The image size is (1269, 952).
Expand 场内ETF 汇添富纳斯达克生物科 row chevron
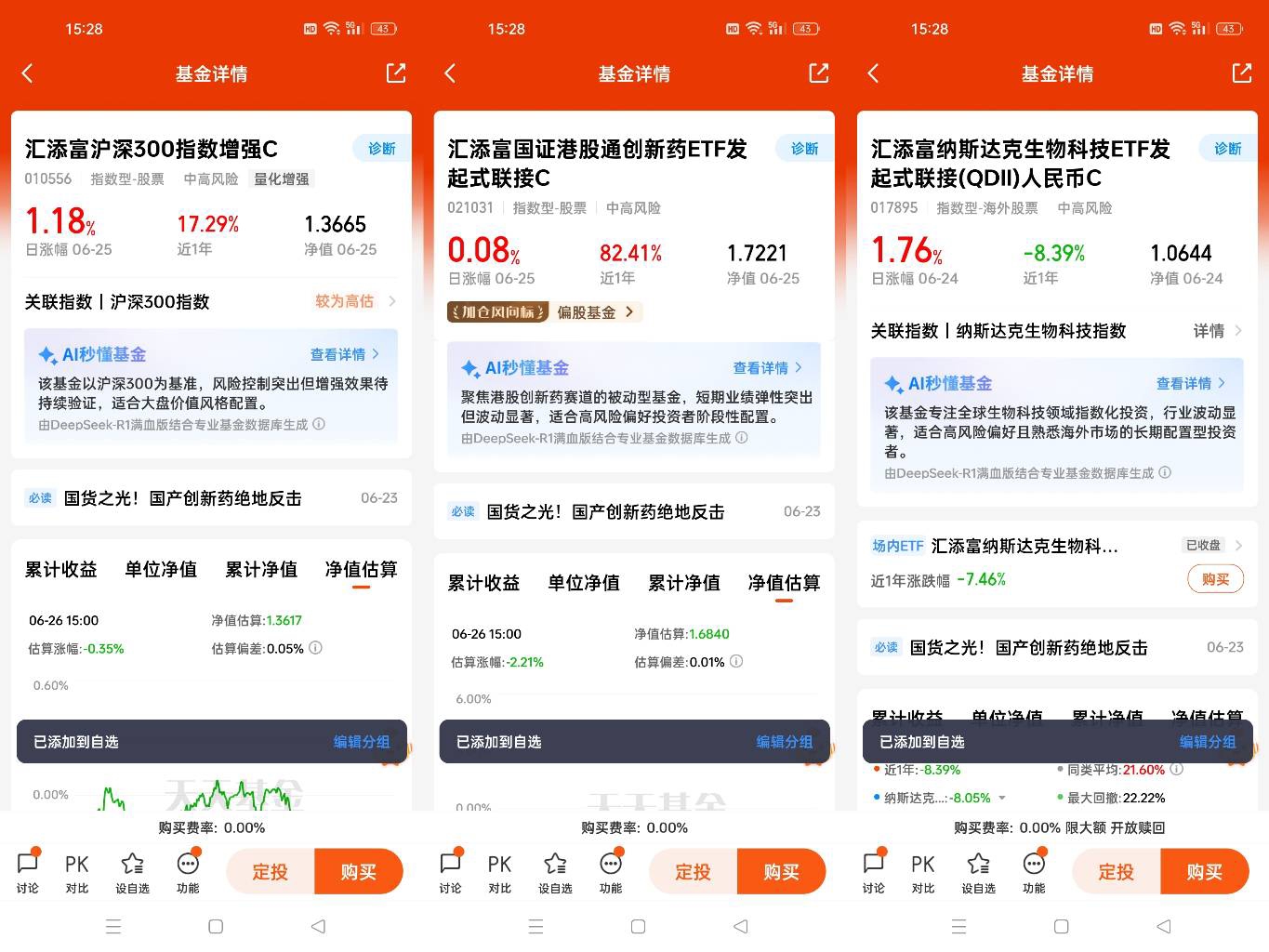1238,546
